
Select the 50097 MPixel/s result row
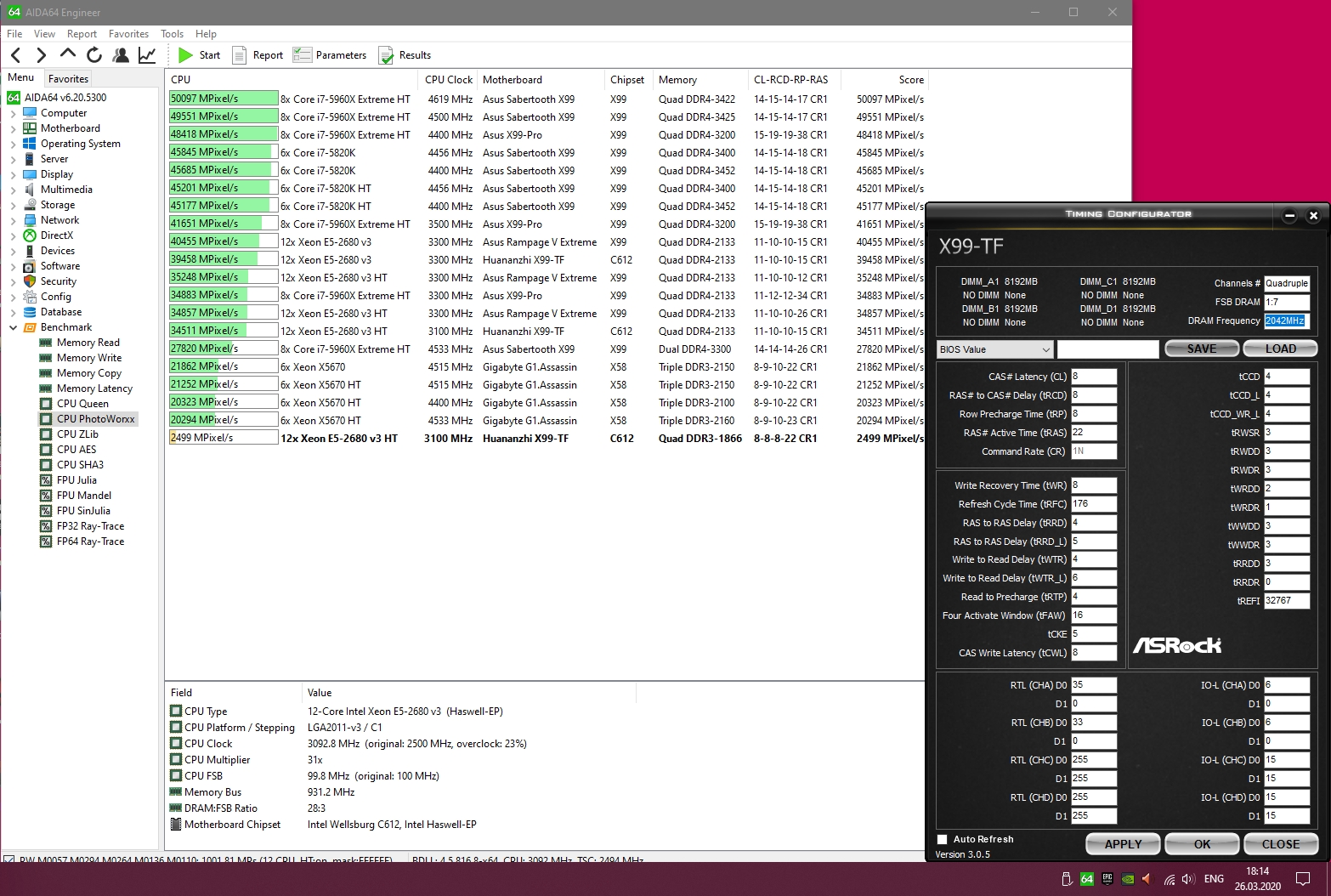pyautogui.click(x=547, y=99)
